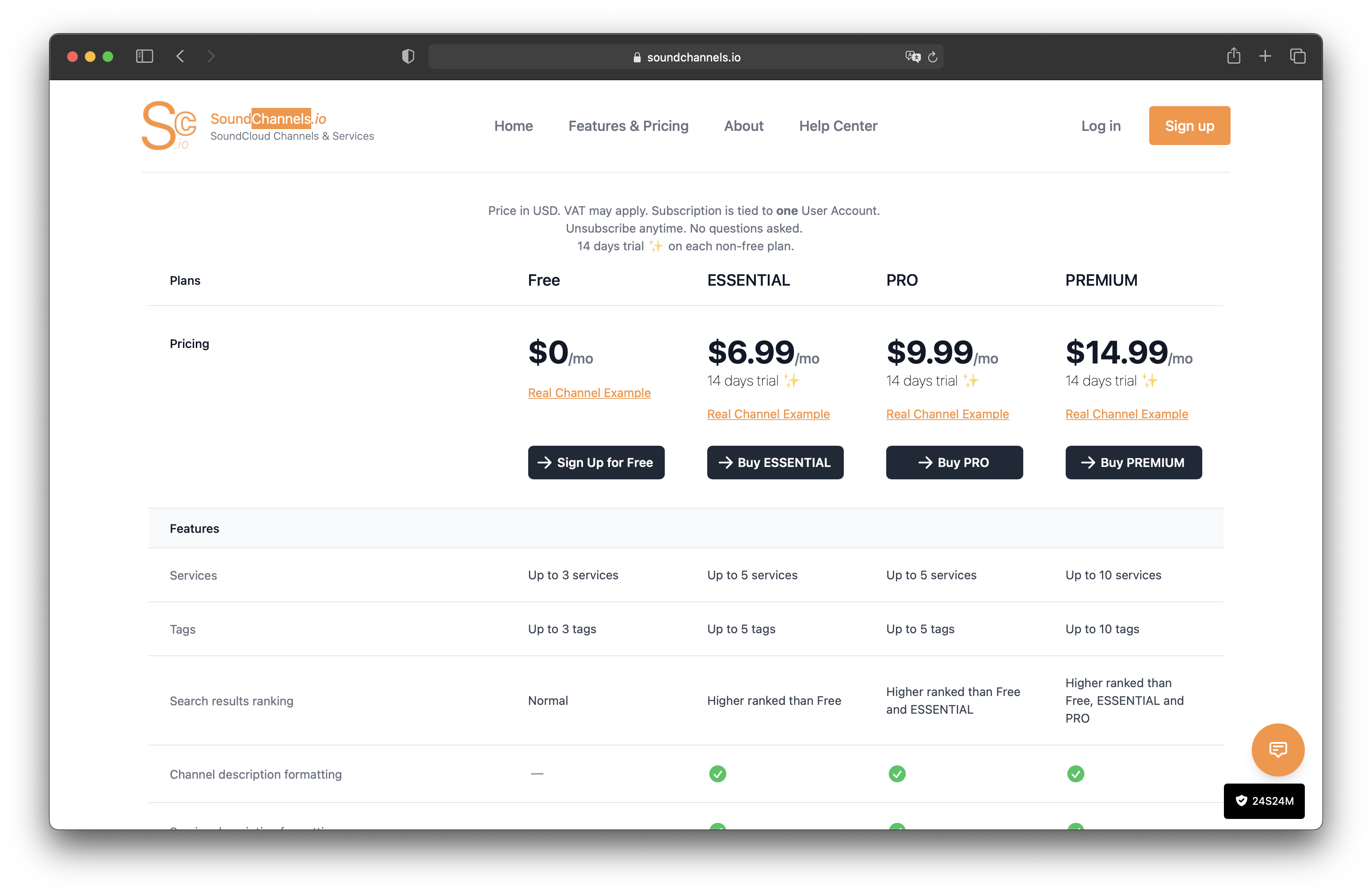Click PREMIUM channel description formatting checkmark
The height and width of the screenshot is (895, 1372).
pyautogui.click(x=1075, y=773)
